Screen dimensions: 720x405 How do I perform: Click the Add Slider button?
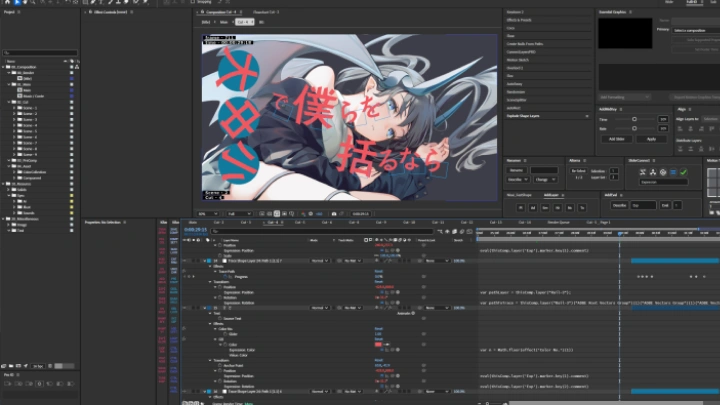617,139
